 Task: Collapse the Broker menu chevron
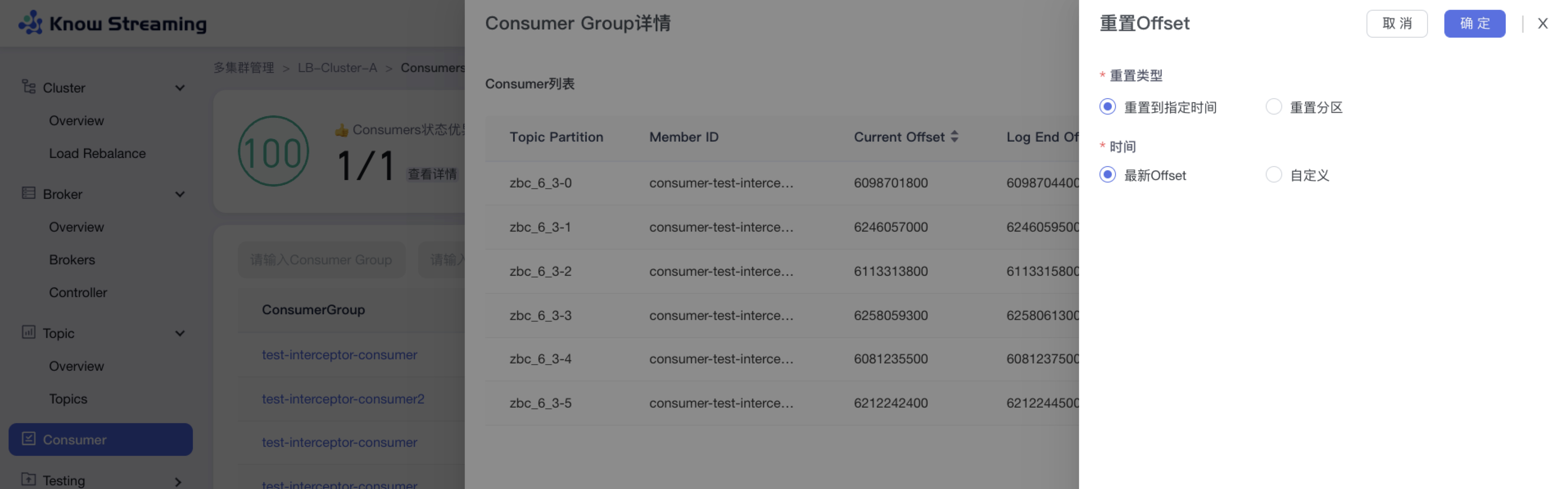[179, 194]
